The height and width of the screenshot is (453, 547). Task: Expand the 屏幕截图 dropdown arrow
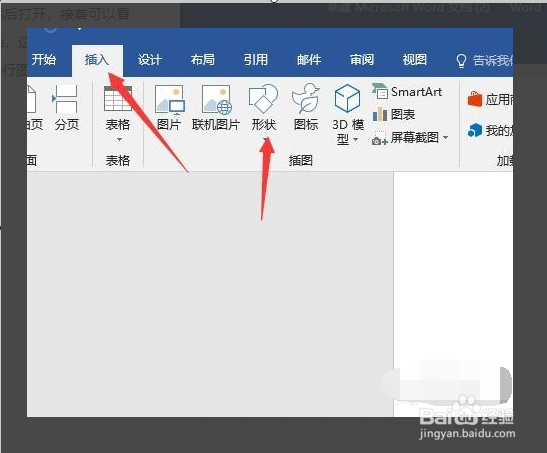point(445,137)
